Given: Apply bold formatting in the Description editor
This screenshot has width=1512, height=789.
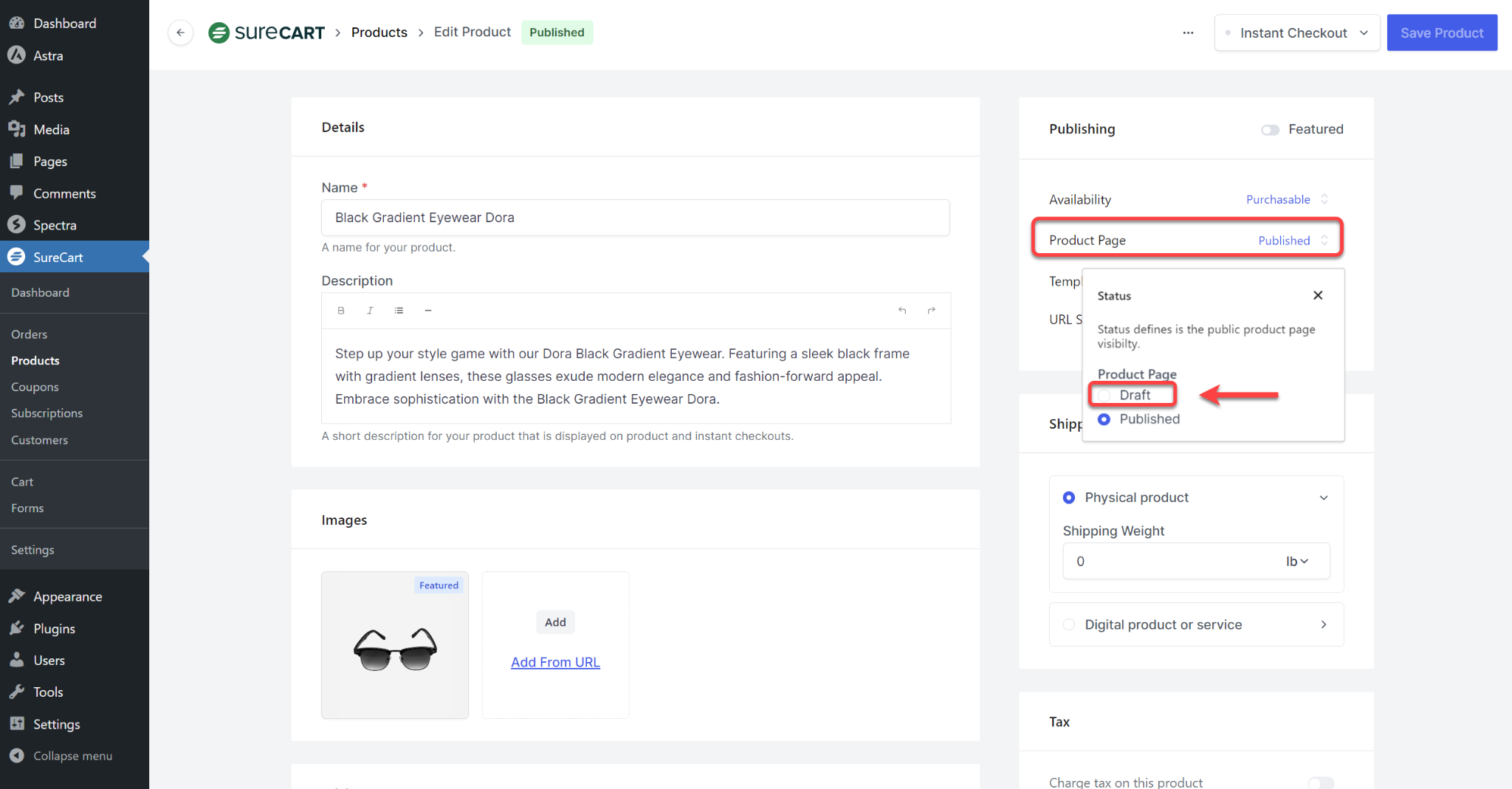Looking at the screenshot, I should [x=340, y=310].
